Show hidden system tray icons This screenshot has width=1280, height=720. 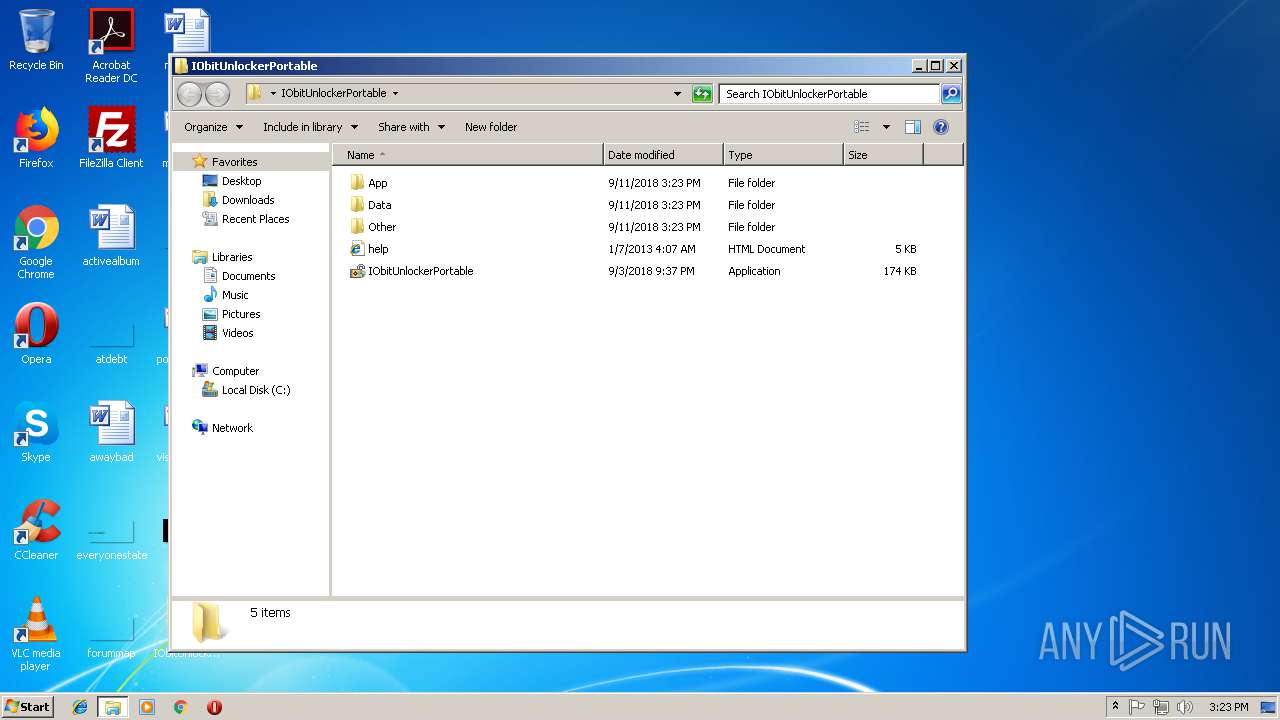click(x=1115, y=707)
